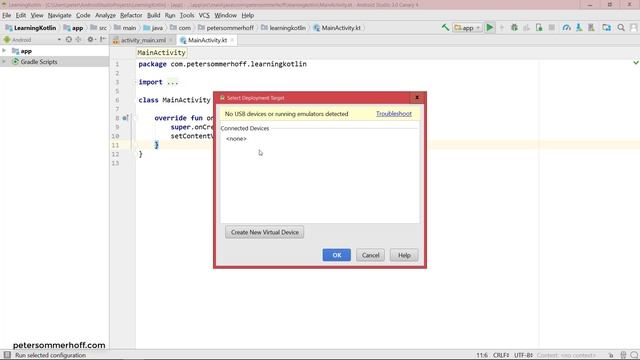Click the Search Everywhere magnifier icon
The width and height of the screenshot is (640, 360).
coord(621,28)
